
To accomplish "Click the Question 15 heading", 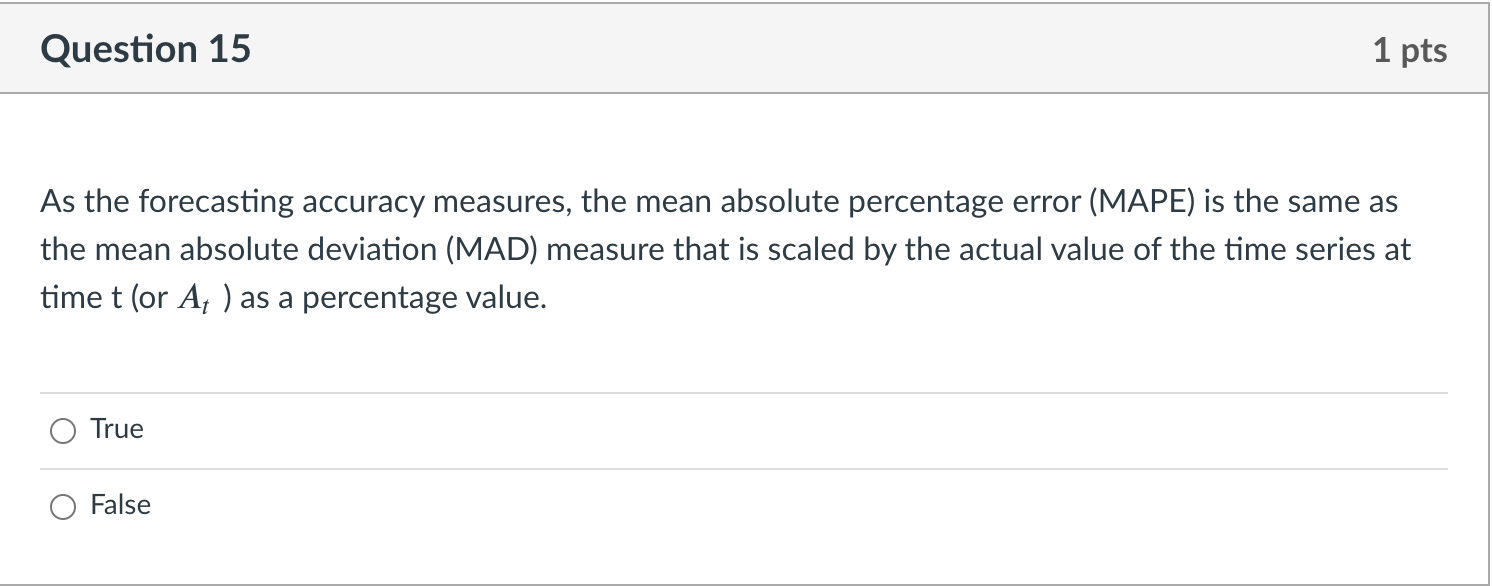I will 146,48.
